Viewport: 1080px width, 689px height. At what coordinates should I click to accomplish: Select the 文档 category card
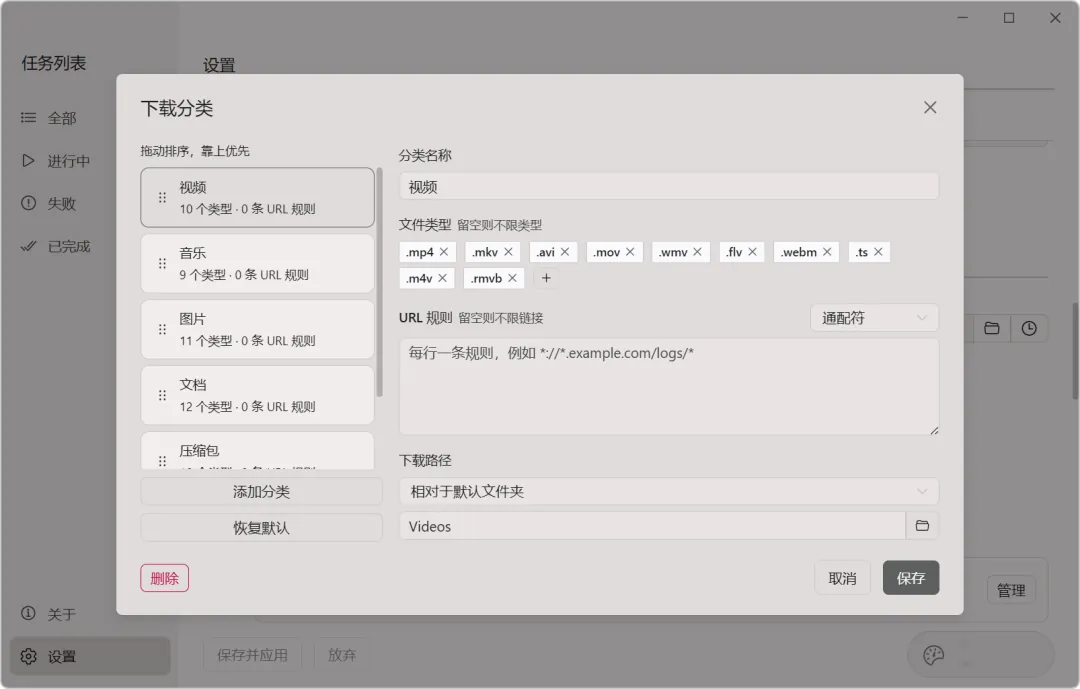coord(258,395)
